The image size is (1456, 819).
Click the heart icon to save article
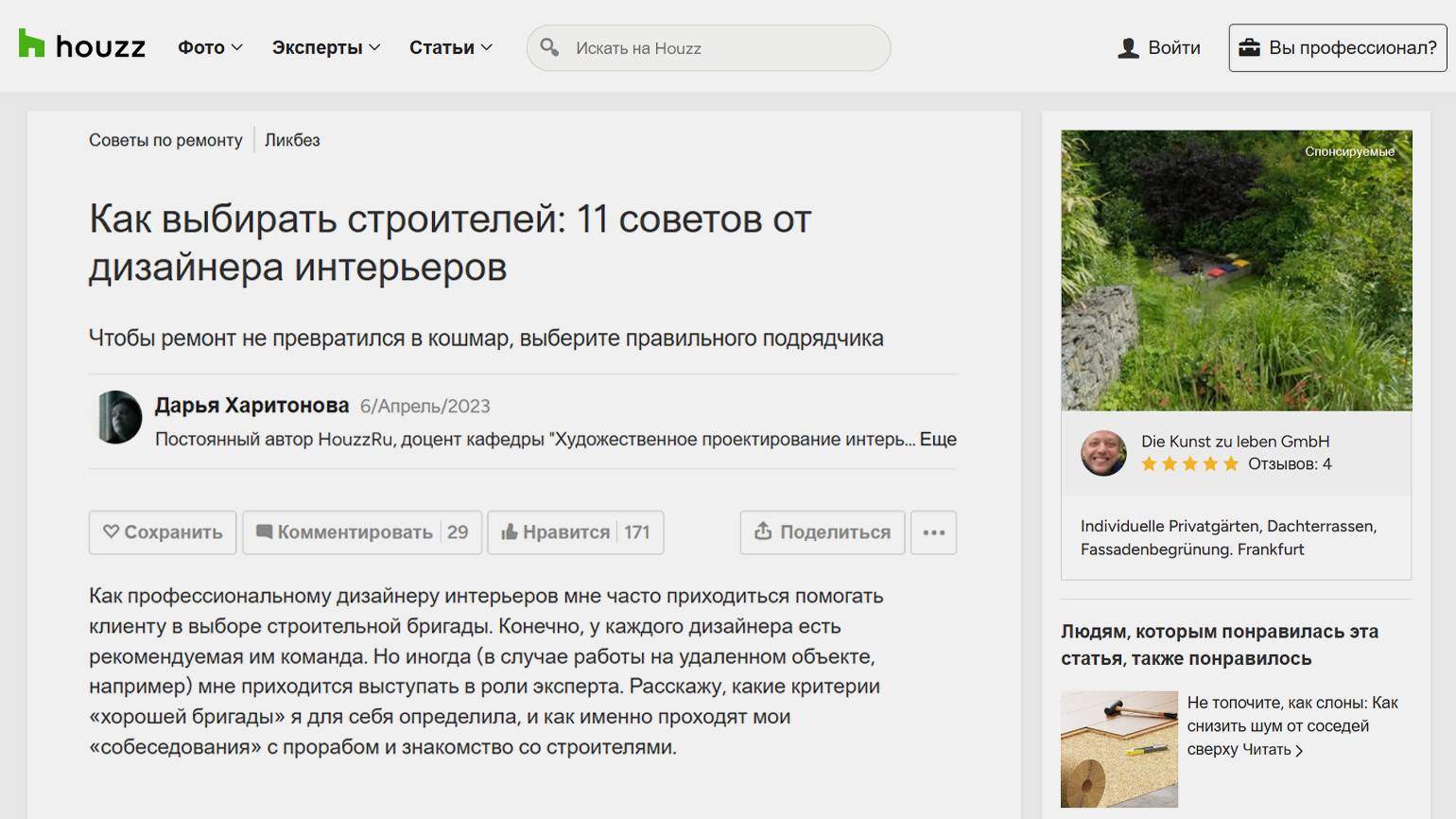pos(111,531)
